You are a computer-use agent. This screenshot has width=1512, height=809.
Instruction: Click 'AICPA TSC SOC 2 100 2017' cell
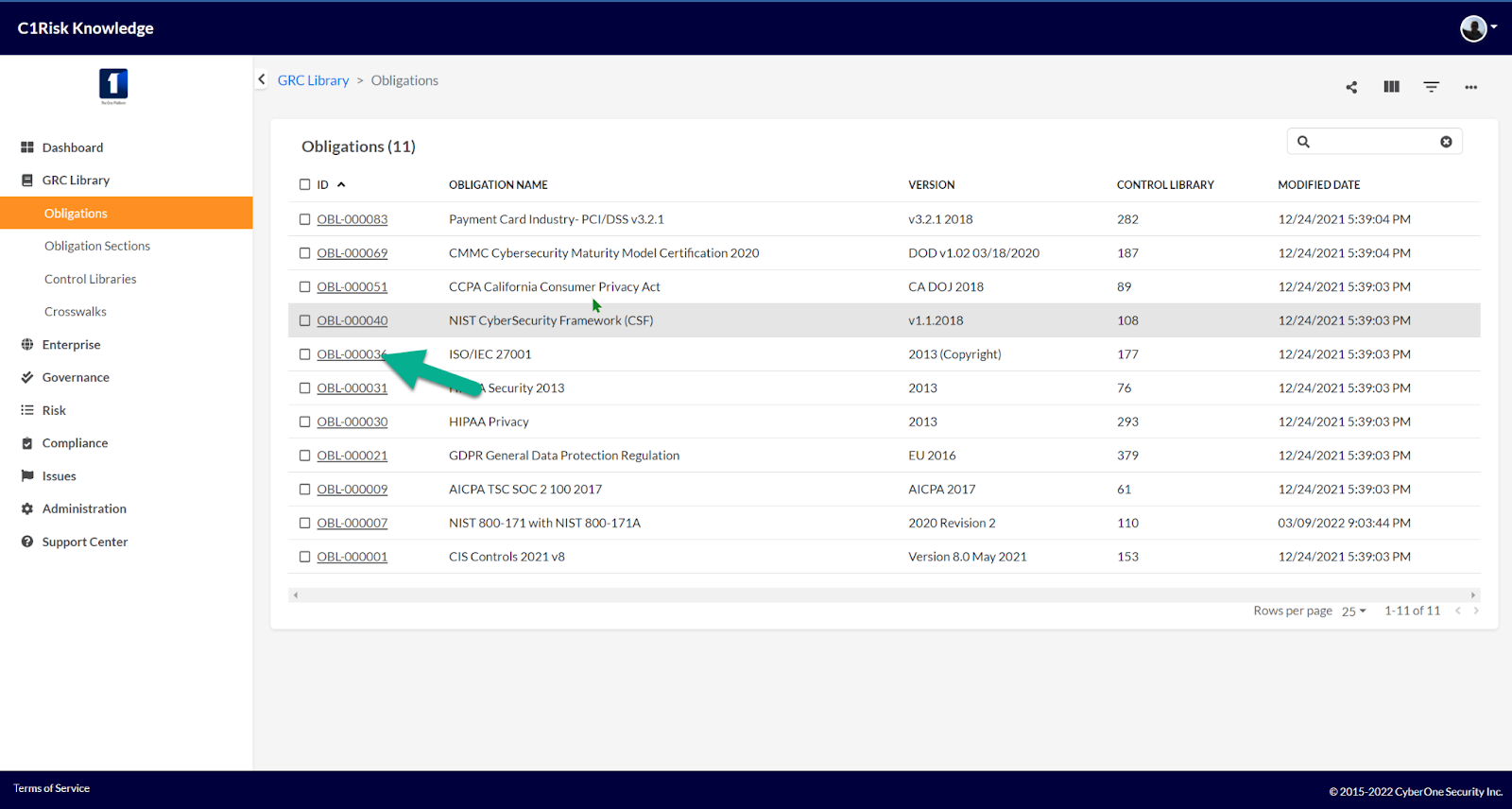point(524,490)
